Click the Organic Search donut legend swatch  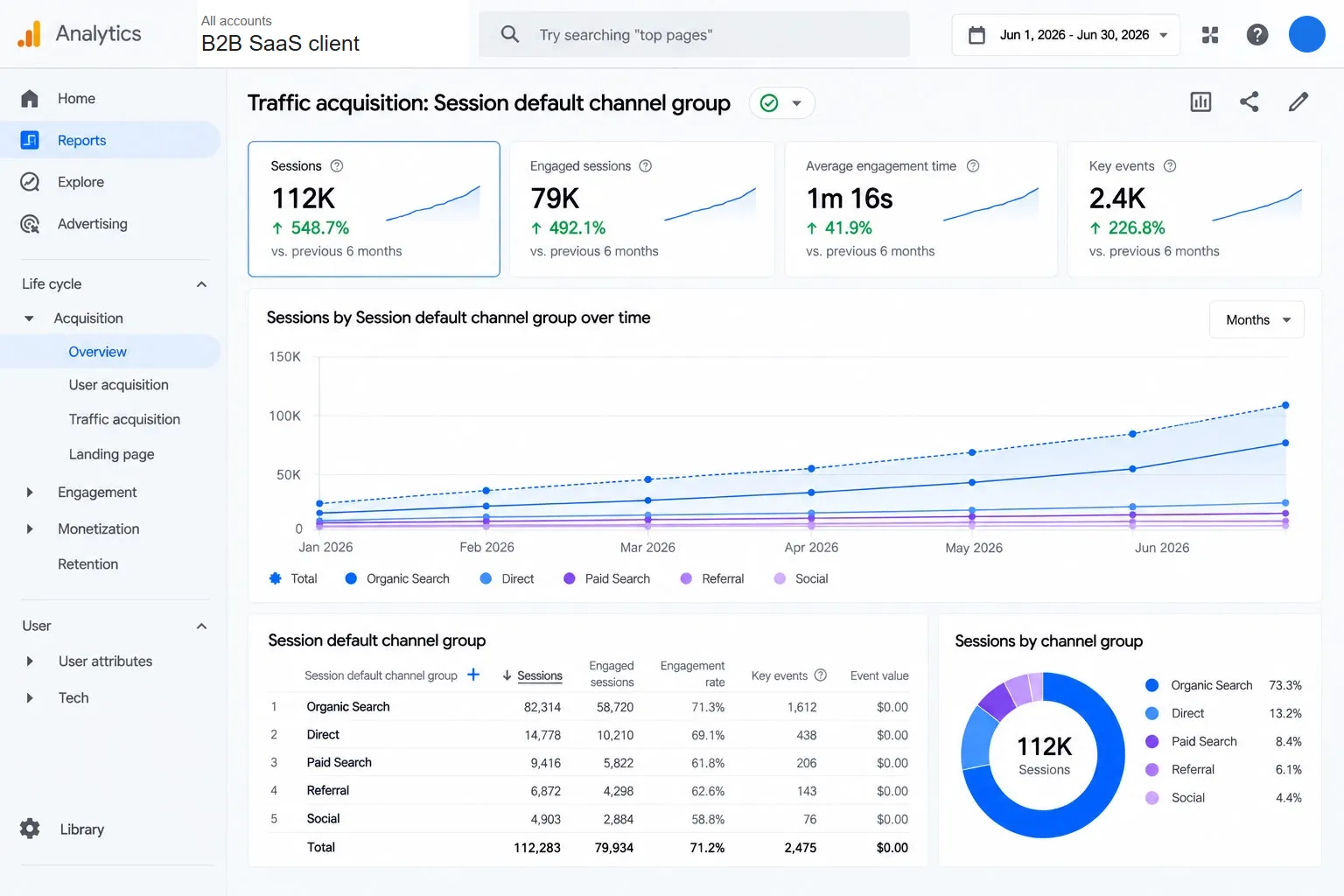pyautogui.click(x=1152, y=685)
